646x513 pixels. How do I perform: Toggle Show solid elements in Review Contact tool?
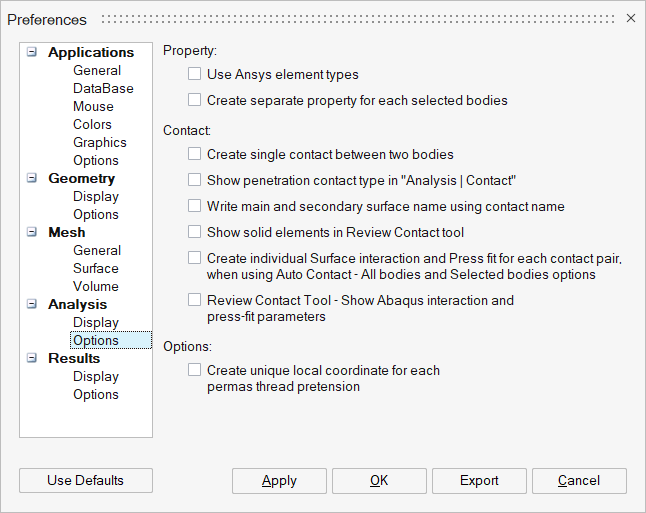click(194, 233)
